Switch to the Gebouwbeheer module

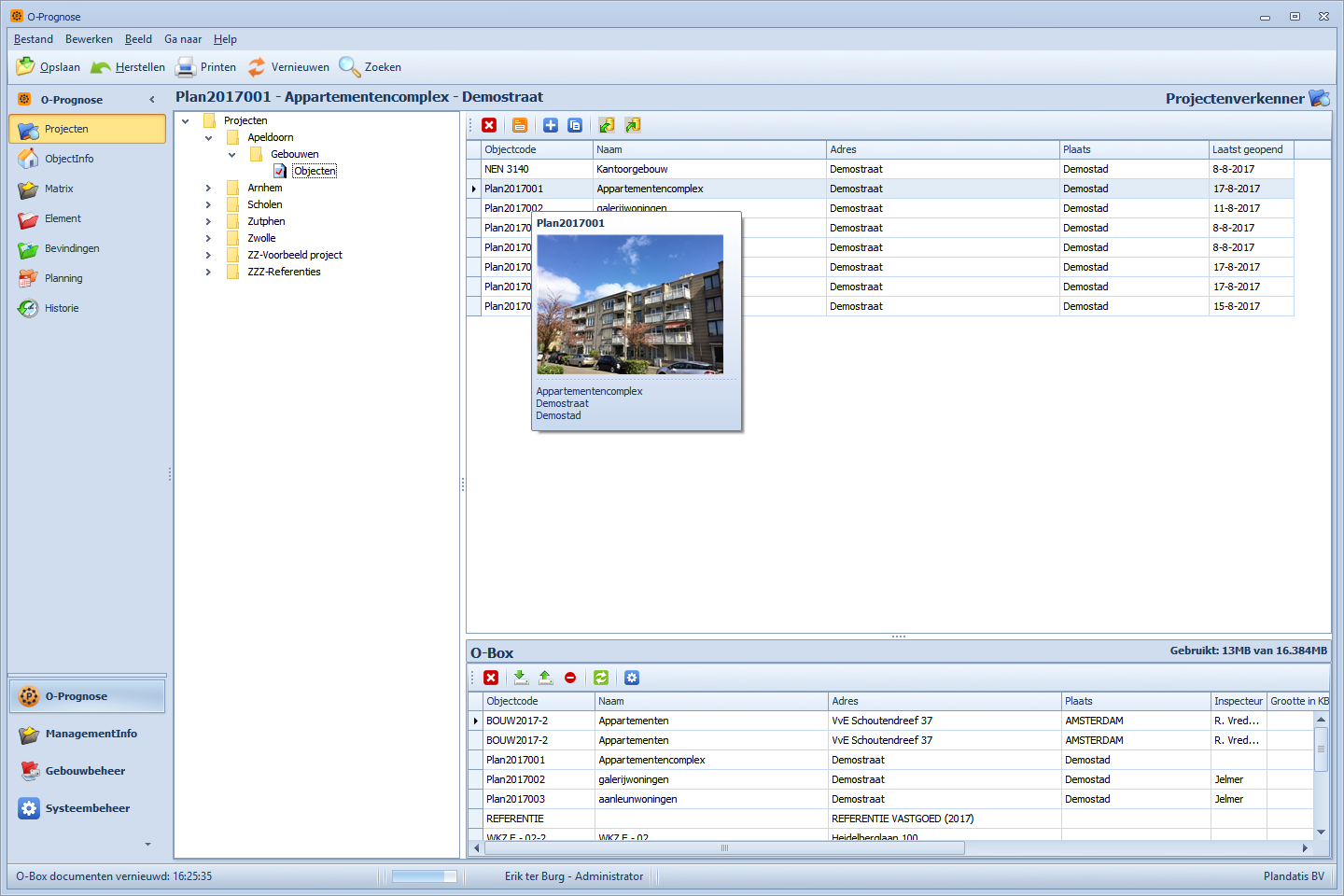point(87,771)
